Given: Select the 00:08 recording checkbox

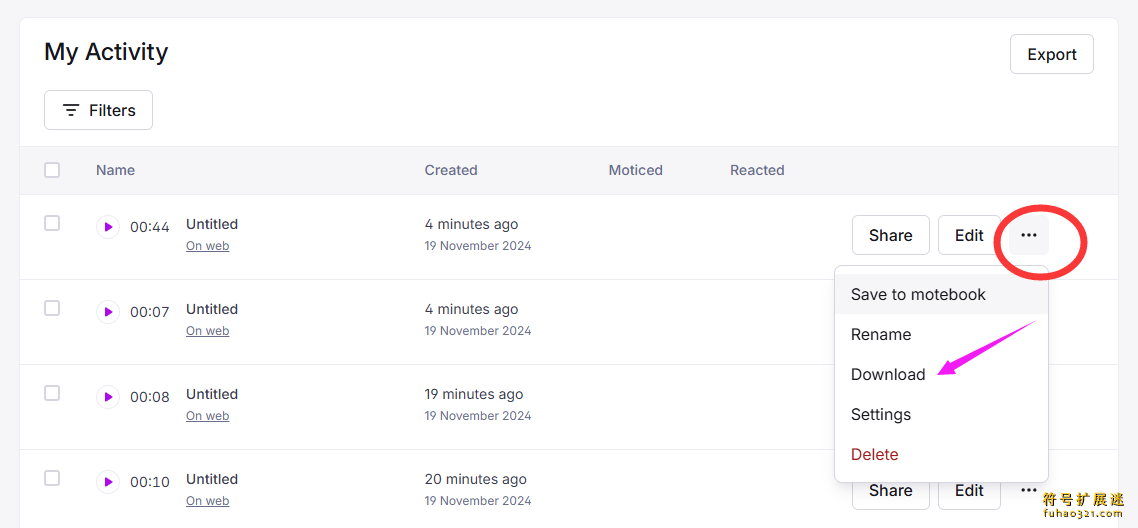Looking at the screenshot, I should pyautogui.click(x=52, y=393).
